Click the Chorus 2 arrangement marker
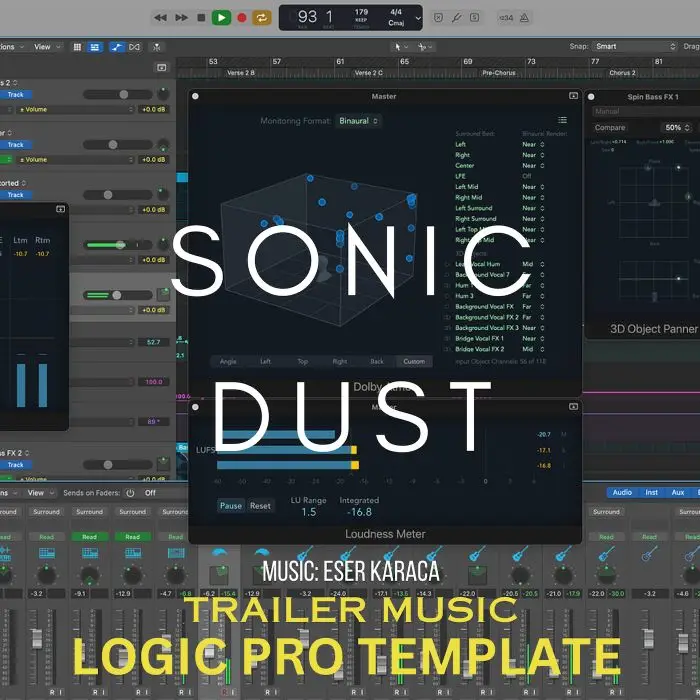The image size is (700, 700). point(622,73)
